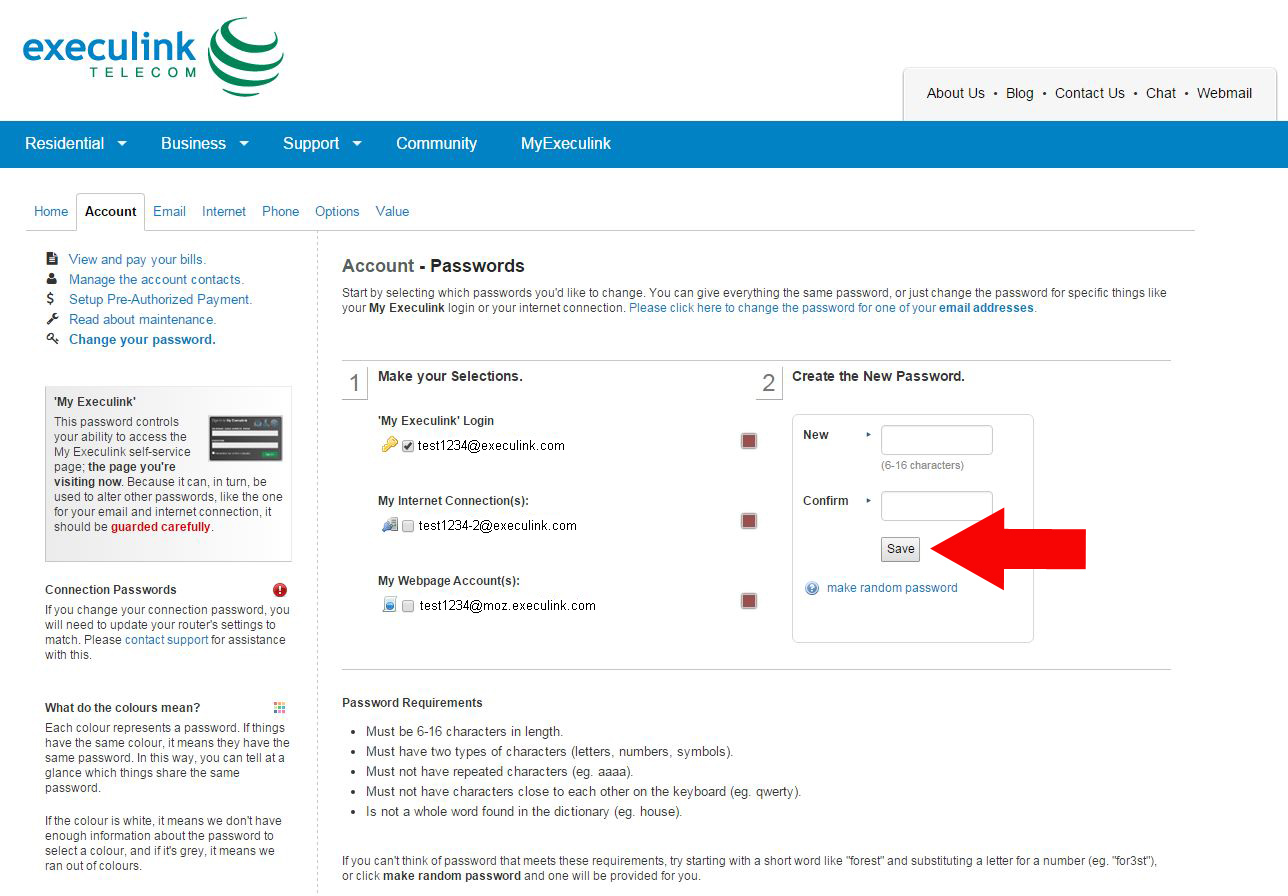1288x896 pixels.
Task: Focus the Confirm password input field
Action: point(937,506)
